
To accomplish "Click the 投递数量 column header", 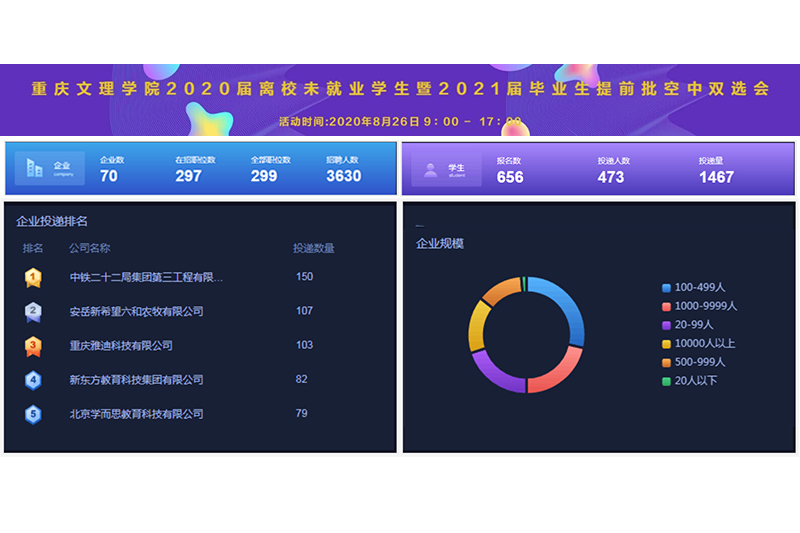I will coord(313,248).
